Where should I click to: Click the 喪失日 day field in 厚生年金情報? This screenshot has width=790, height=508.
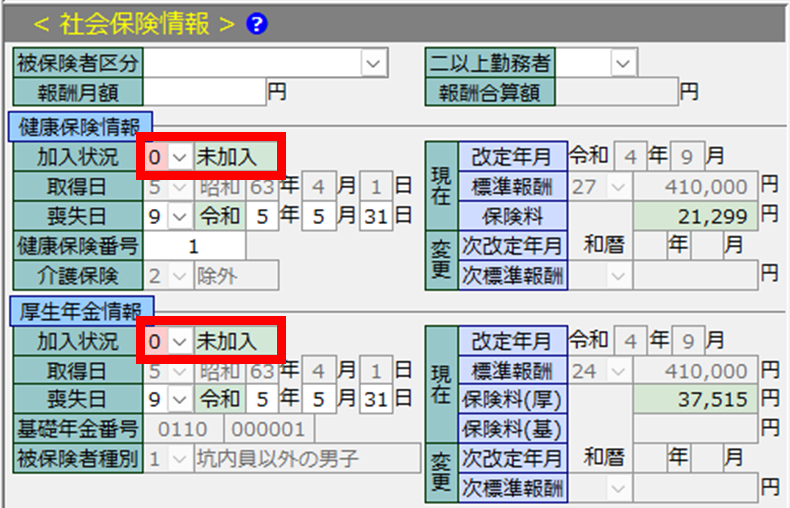click(x=376, y=400)
